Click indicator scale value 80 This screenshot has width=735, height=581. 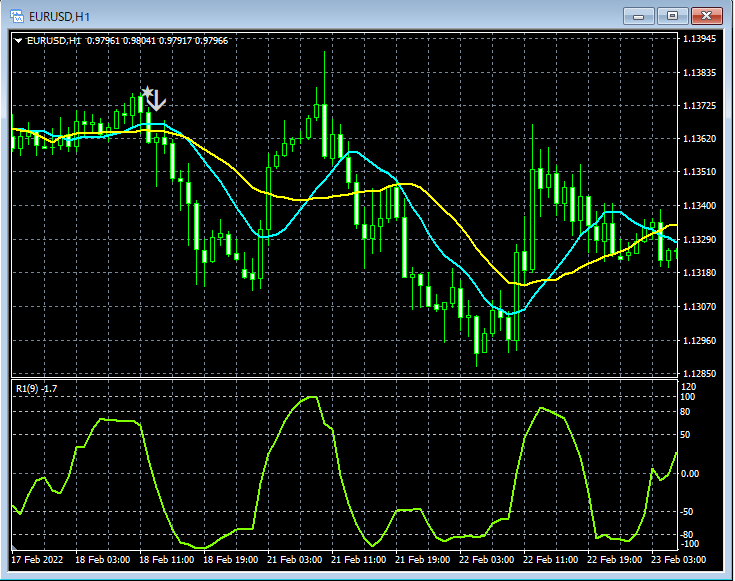click(685, 412)
